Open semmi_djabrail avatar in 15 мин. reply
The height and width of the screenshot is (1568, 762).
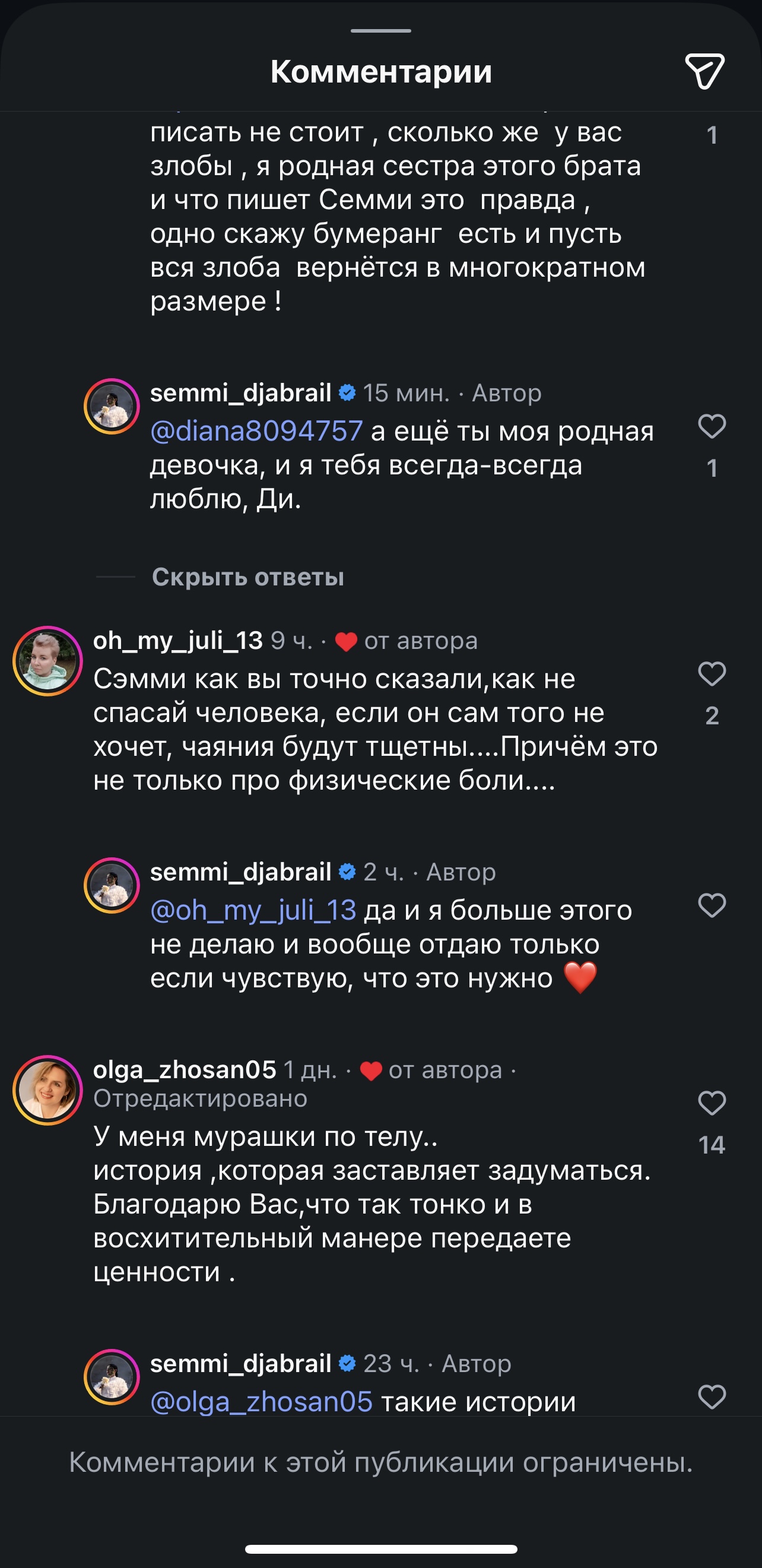tap(112, 406)
